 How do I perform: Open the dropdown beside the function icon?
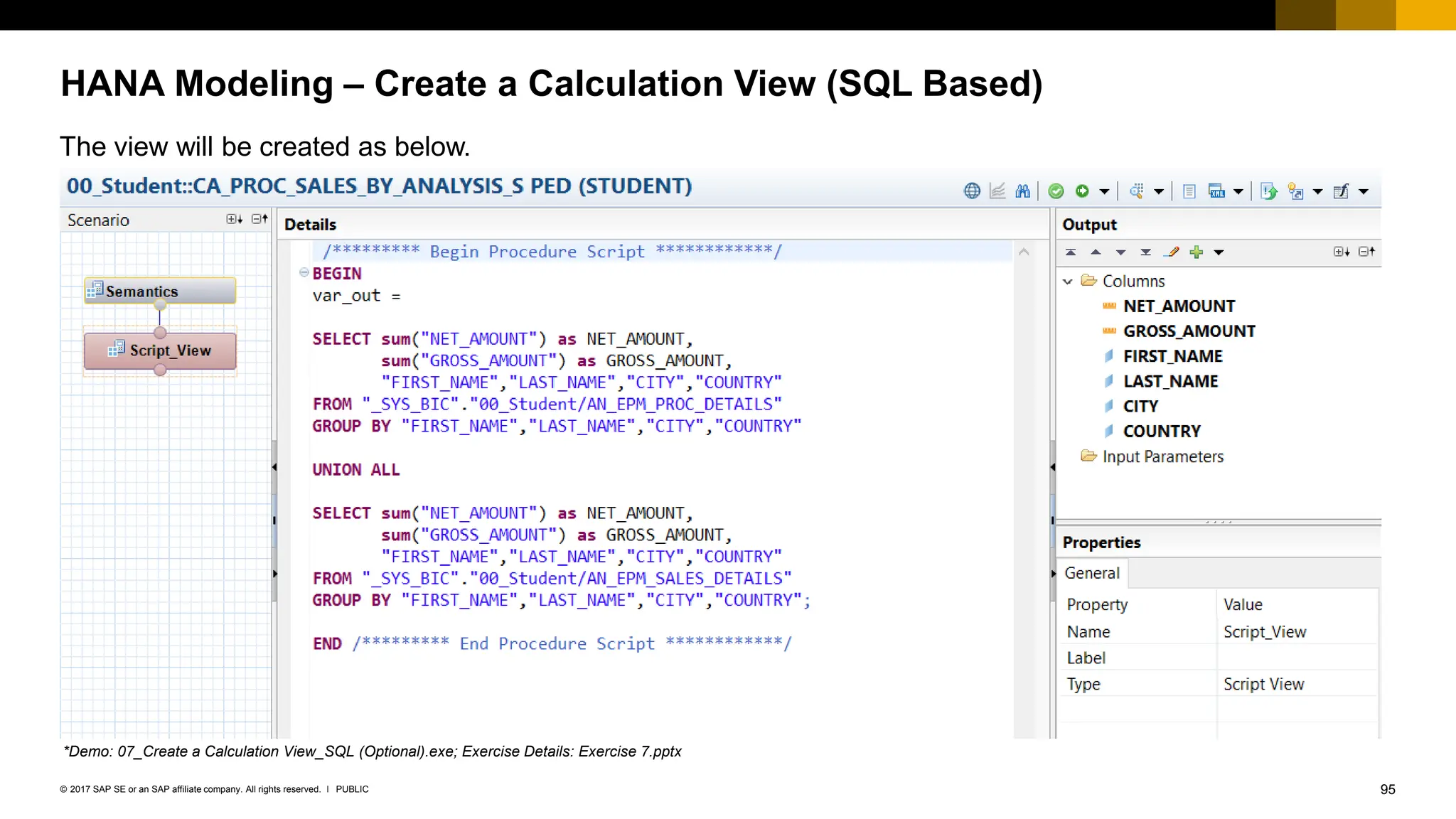pos(1364,192)
